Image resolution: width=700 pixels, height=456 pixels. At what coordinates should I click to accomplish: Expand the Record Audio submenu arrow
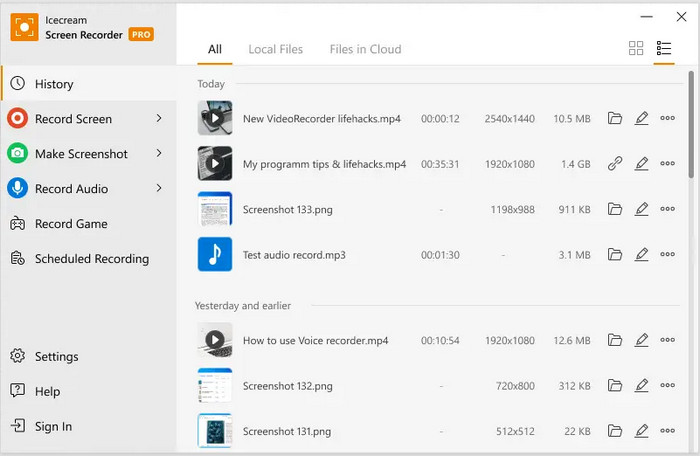point(159,189)
